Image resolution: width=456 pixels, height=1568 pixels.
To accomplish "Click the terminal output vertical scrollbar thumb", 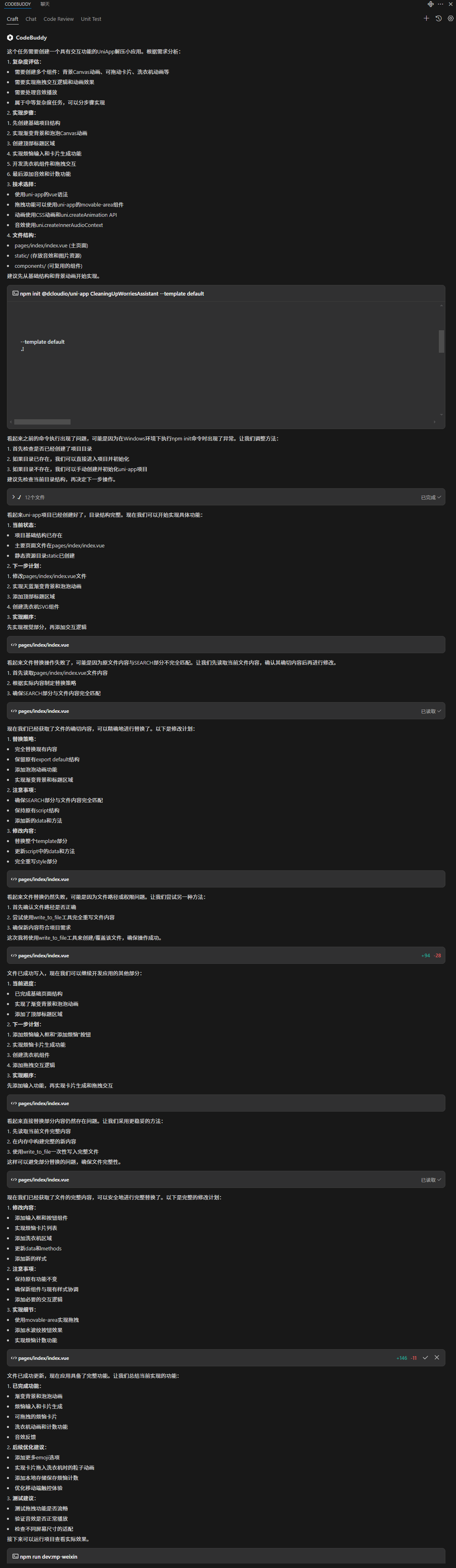I will (x=441, y=341).
